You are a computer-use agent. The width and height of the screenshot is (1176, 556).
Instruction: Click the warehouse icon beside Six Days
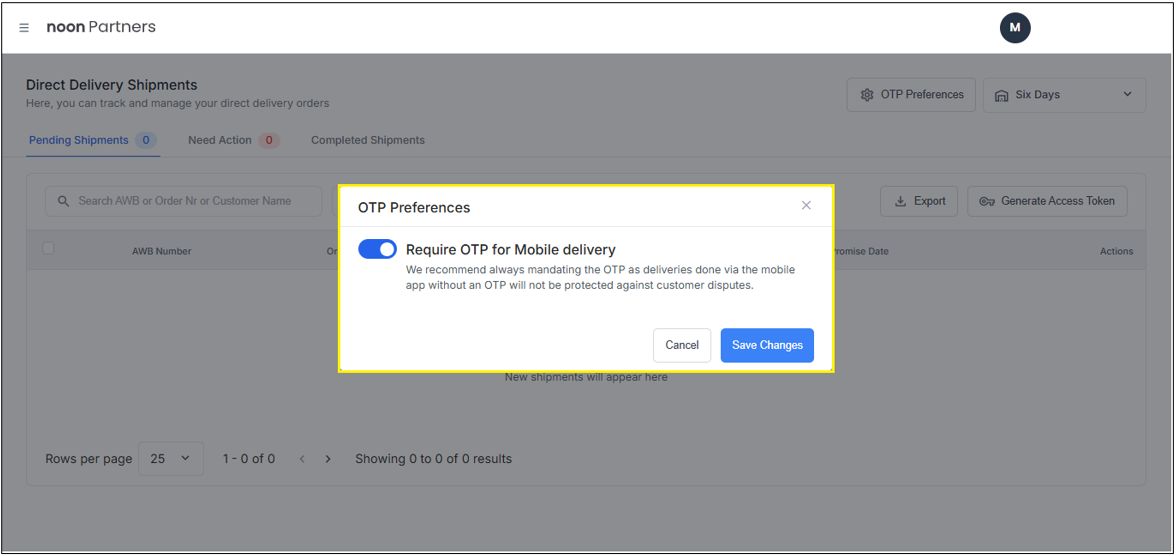click(x=1001, y=95)
